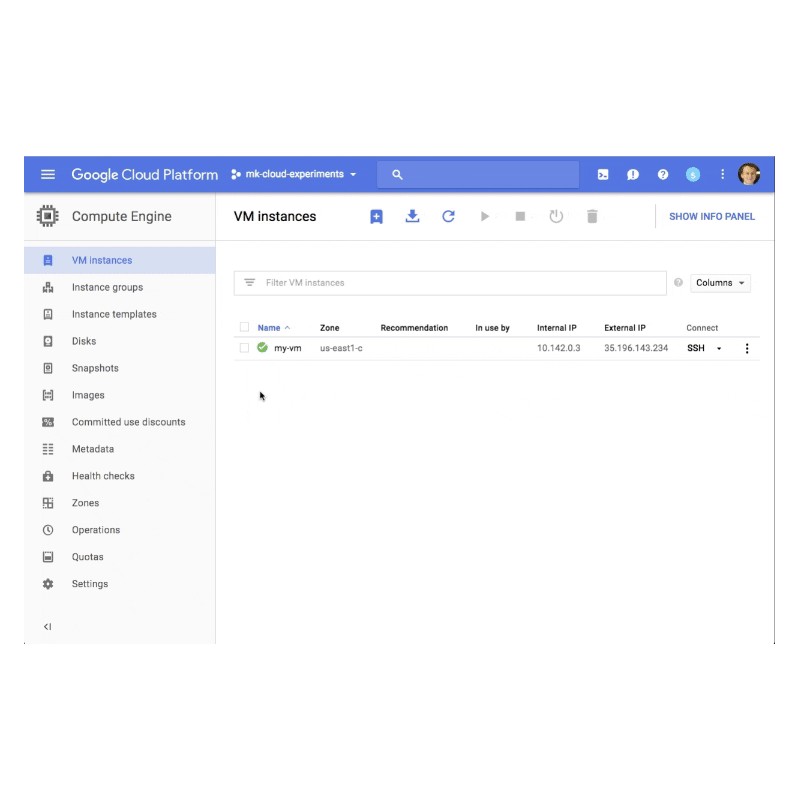This screenshot has width=800, height=800.
Task: Expand the SSH connection options arrow
Action: point(719,348)
